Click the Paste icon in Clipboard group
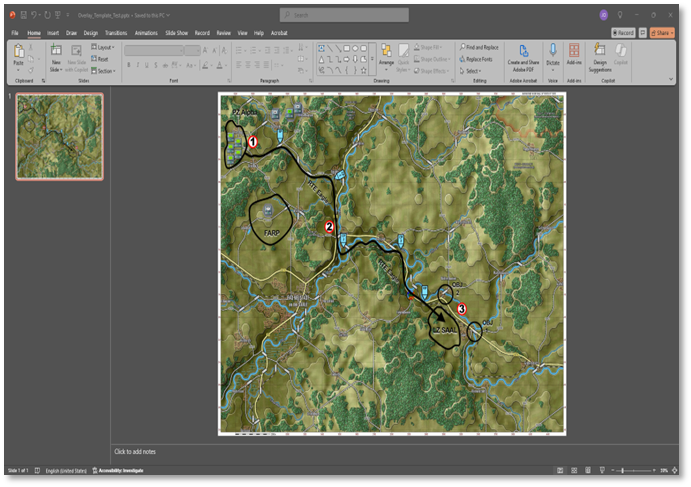The image size is (691, 487). coord(18,52)
